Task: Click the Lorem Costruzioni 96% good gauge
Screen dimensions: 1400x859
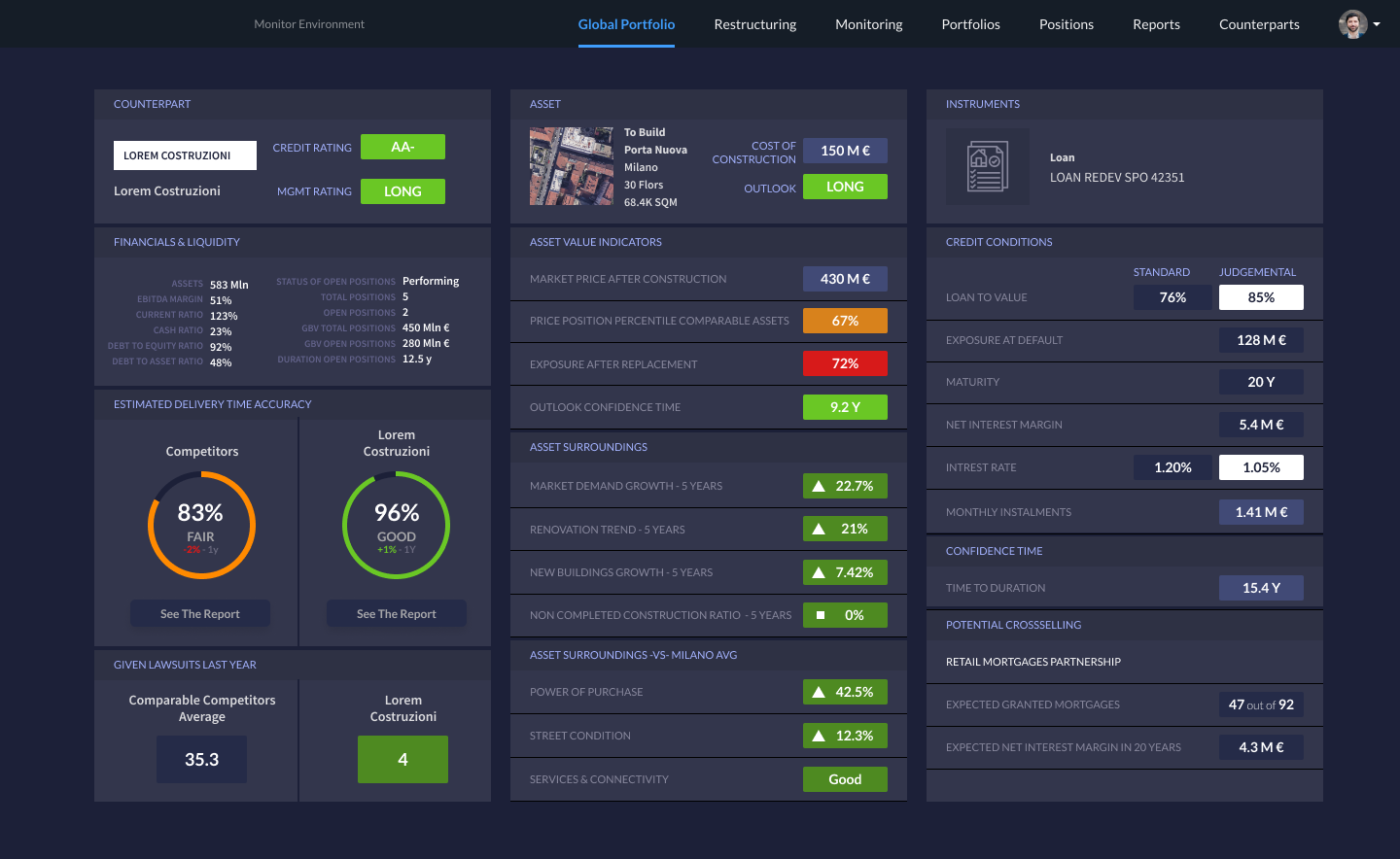Action: (x=397, y=526)
